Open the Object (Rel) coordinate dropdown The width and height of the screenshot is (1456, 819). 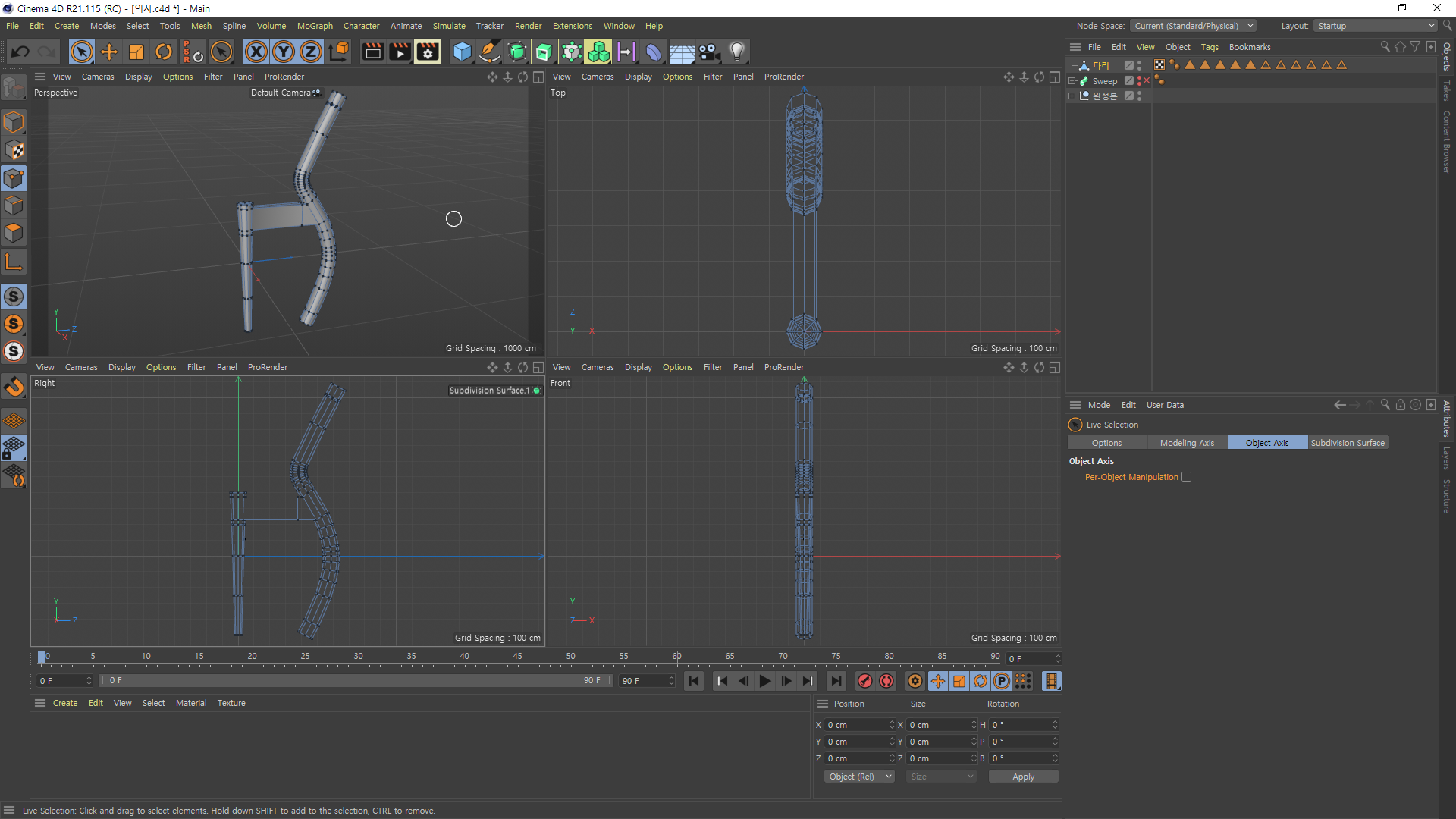click(860, 777)
